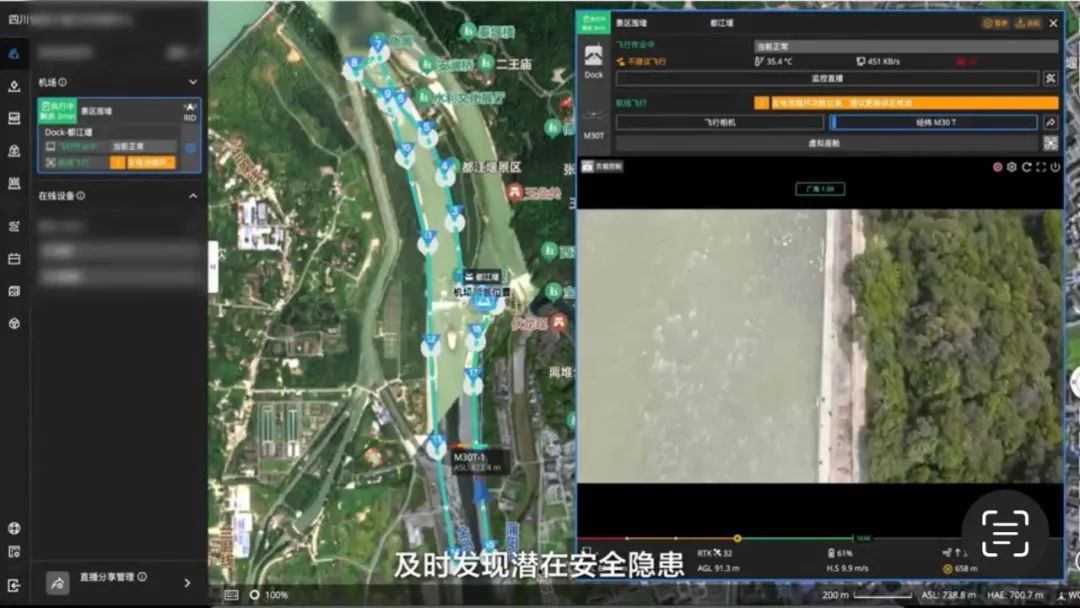Image resolution: width=1080 pixels, height=608 pixels.
Task: Click the virtual cockpit grid icon
Action: 1050,143
